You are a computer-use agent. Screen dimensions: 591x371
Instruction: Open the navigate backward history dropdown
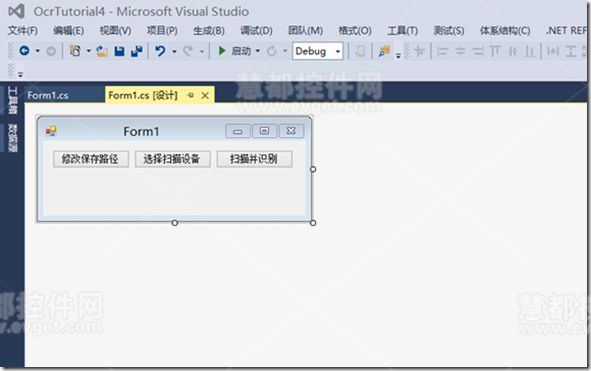[x=38, y=51]
